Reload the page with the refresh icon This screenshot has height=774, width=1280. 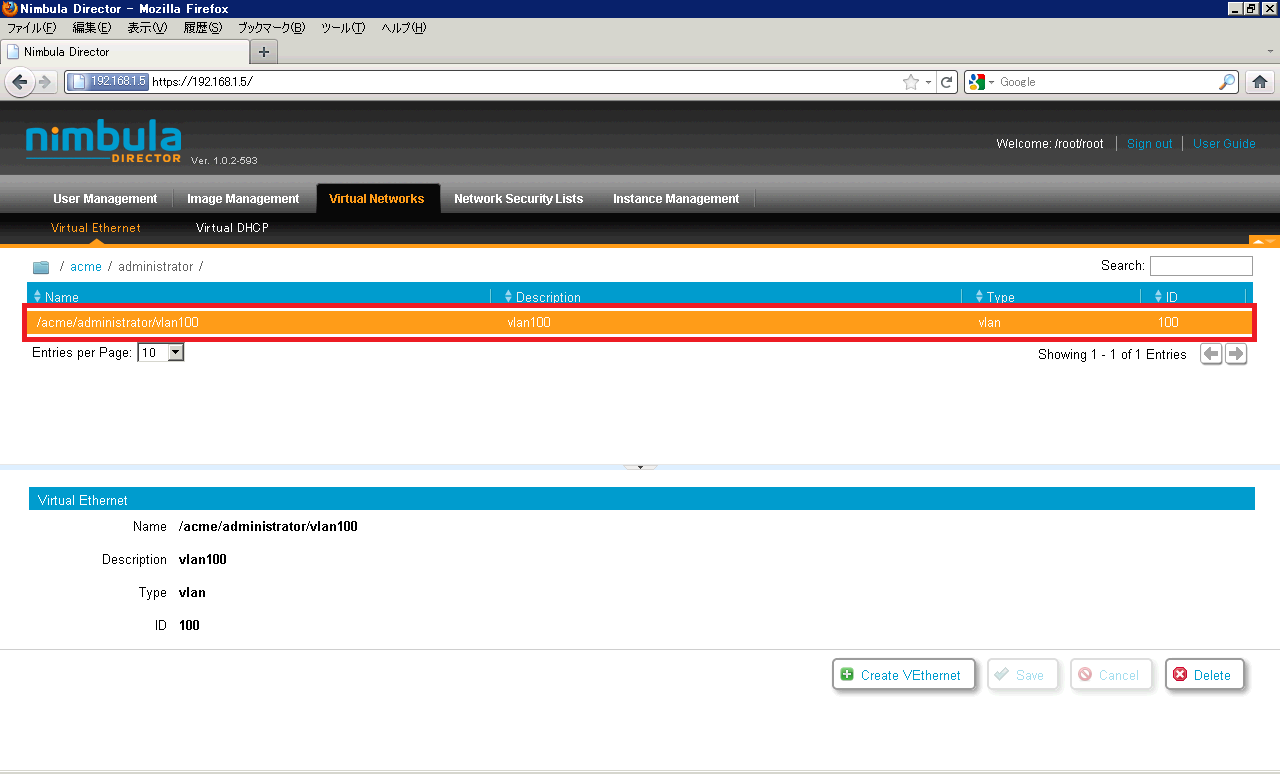pos(947,82)
